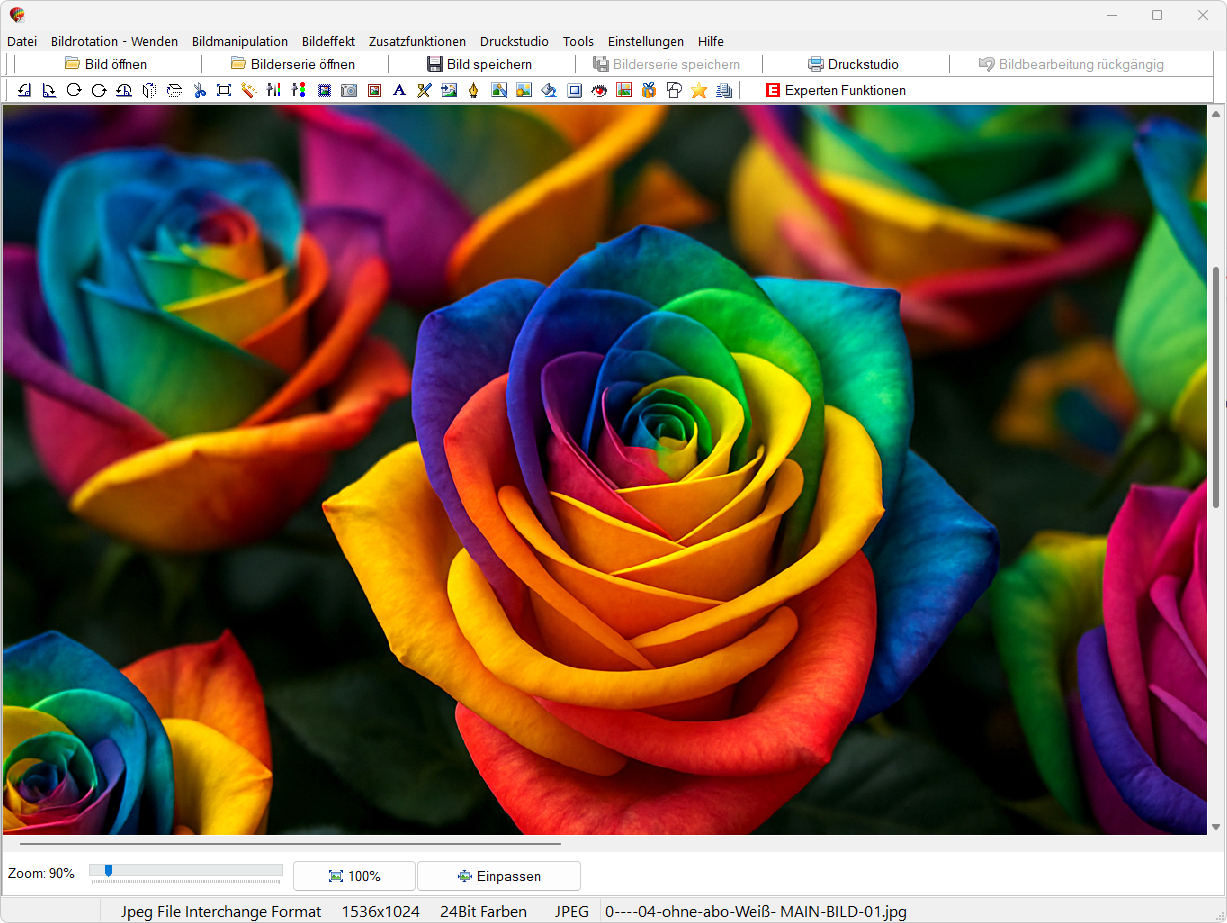Click the scissors cut icon
1227x923 pixels.
(x=199, y=90)
